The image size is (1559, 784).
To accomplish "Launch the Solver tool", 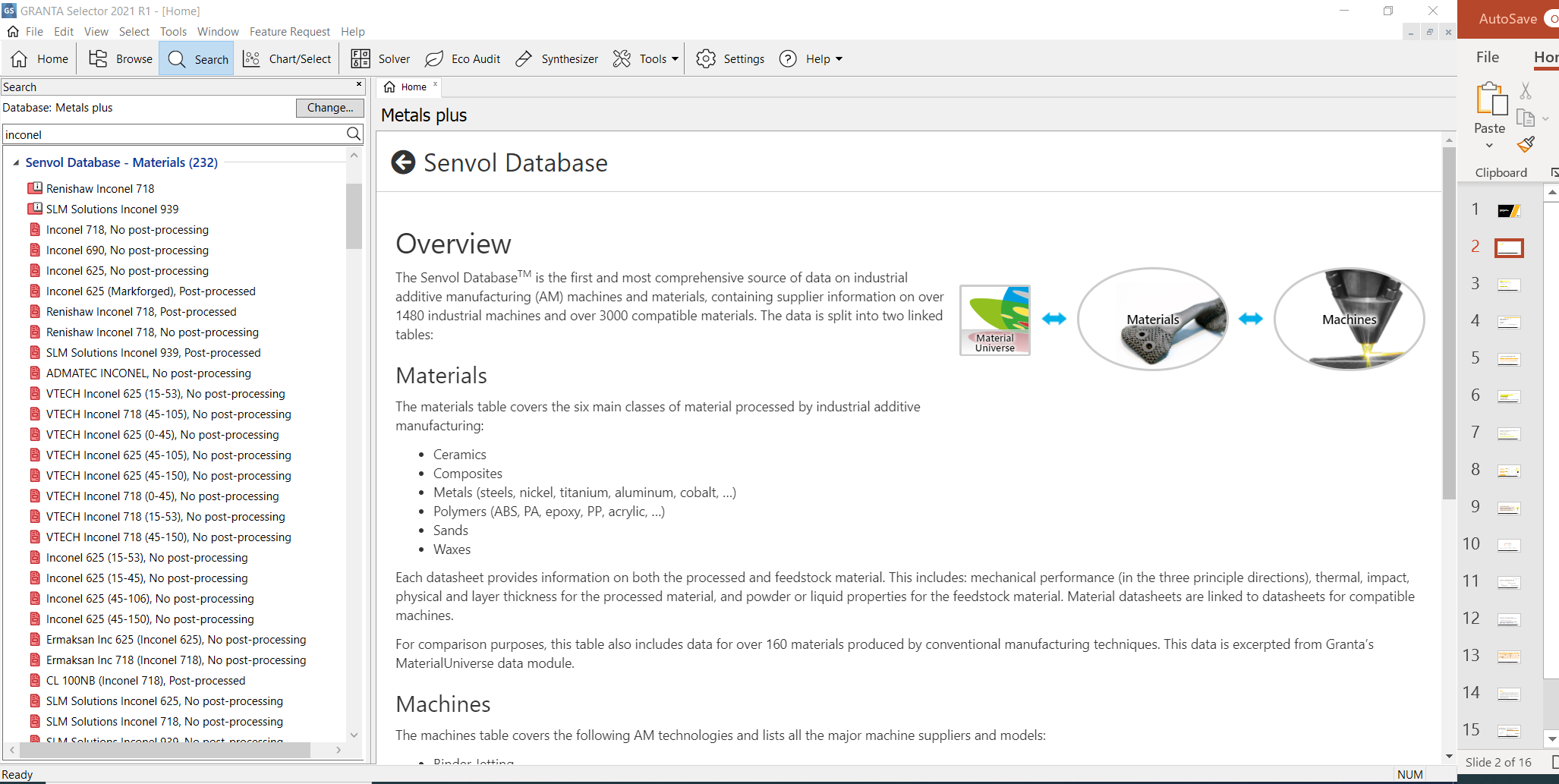I will pos(380,59).
